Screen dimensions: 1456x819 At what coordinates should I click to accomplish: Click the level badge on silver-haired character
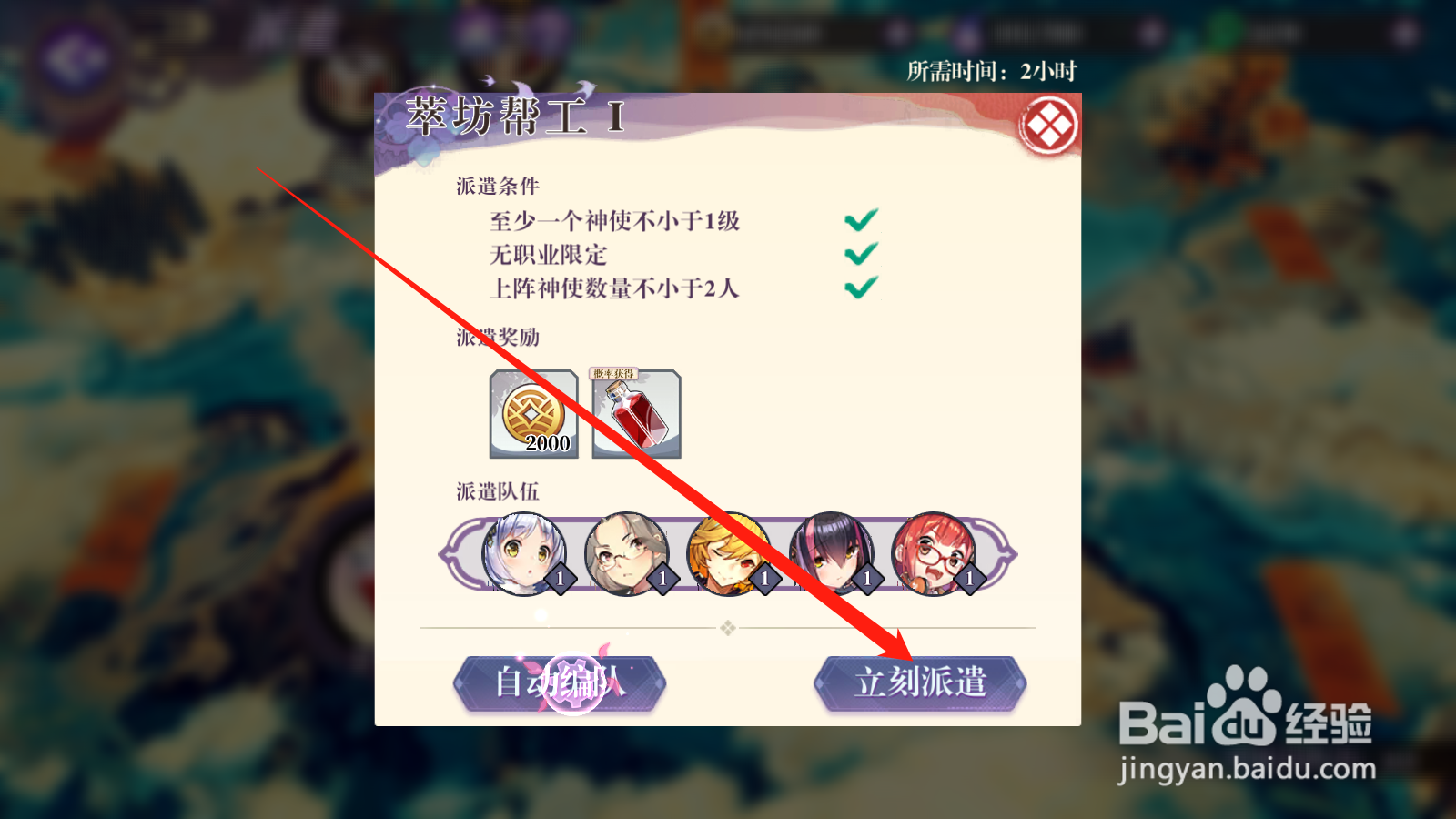560,578
